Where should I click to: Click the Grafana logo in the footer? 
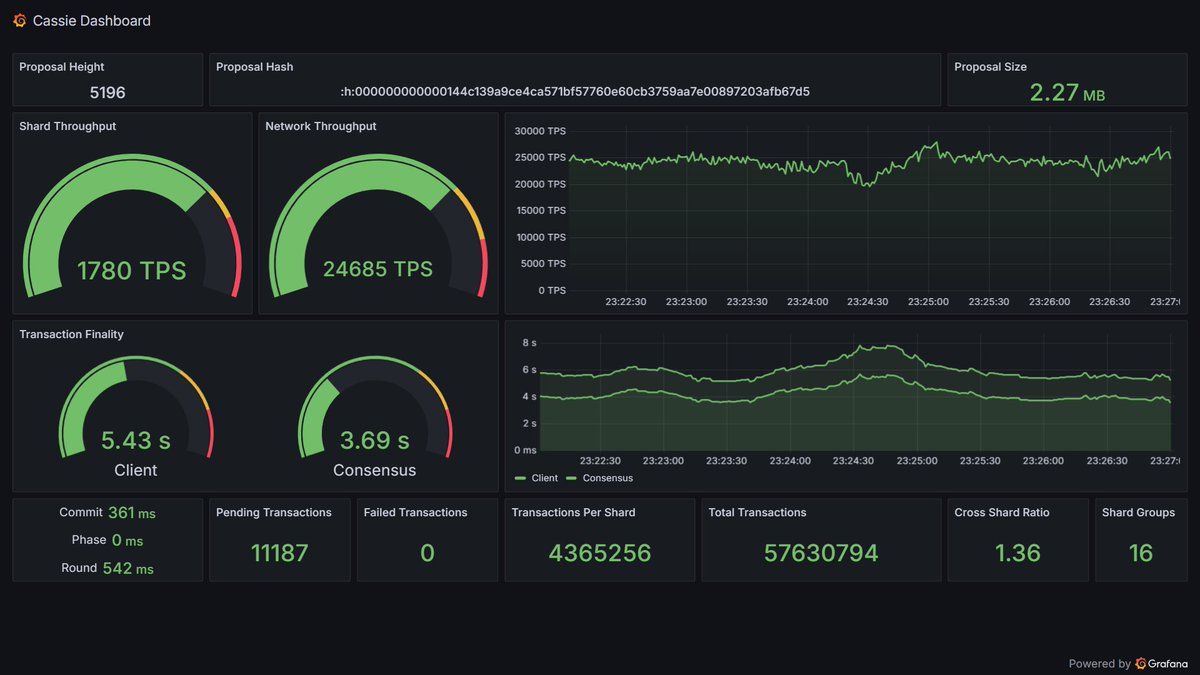pyautogui.click(x=1142, y=663)
